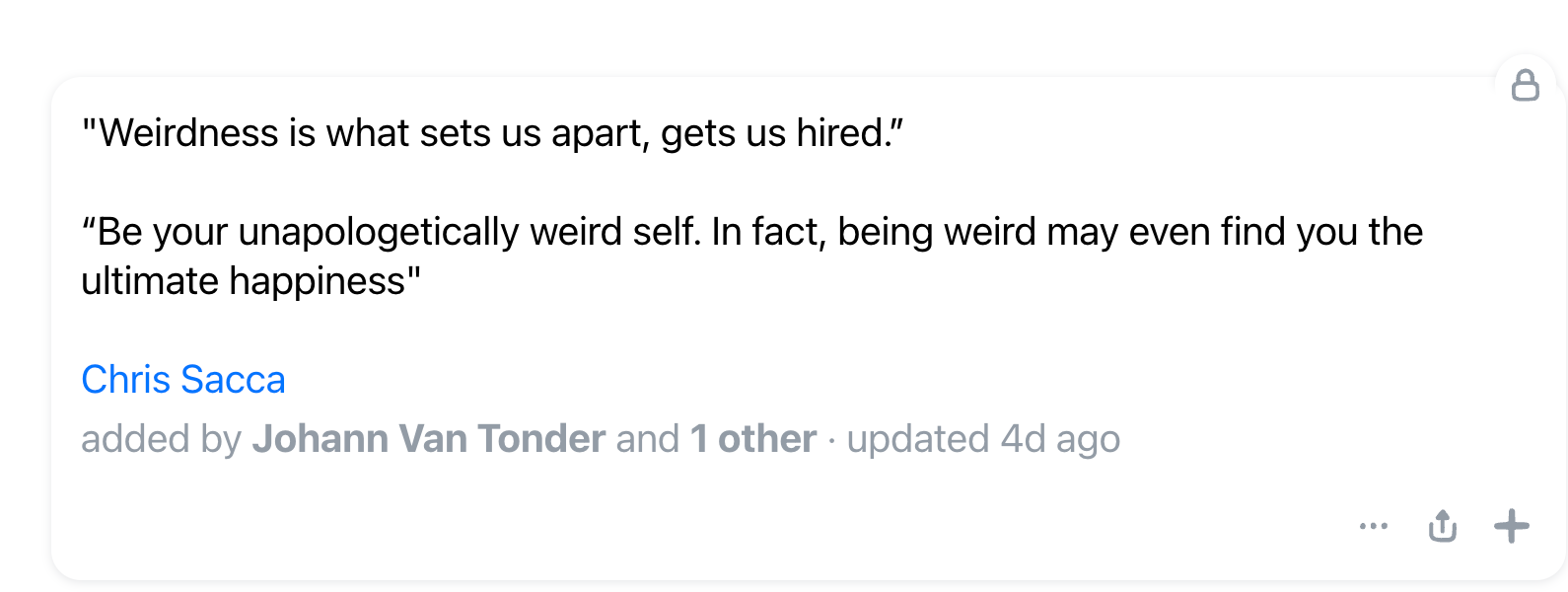Show the "1 other" contributor

(753, 439)
